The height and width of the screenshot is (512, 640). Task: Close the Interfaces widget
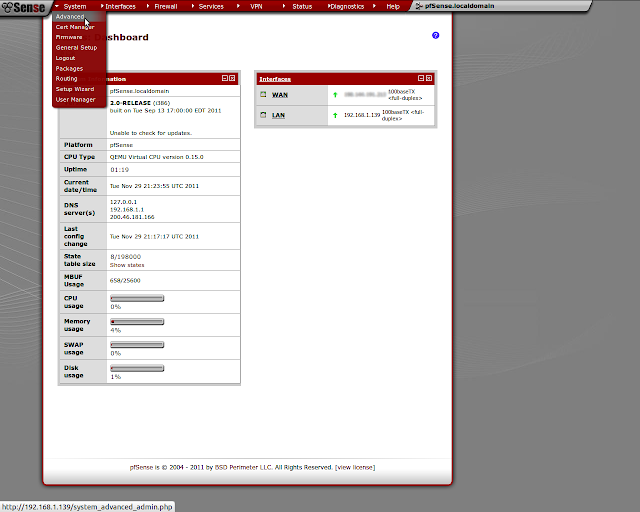click(x=429, y=78)
